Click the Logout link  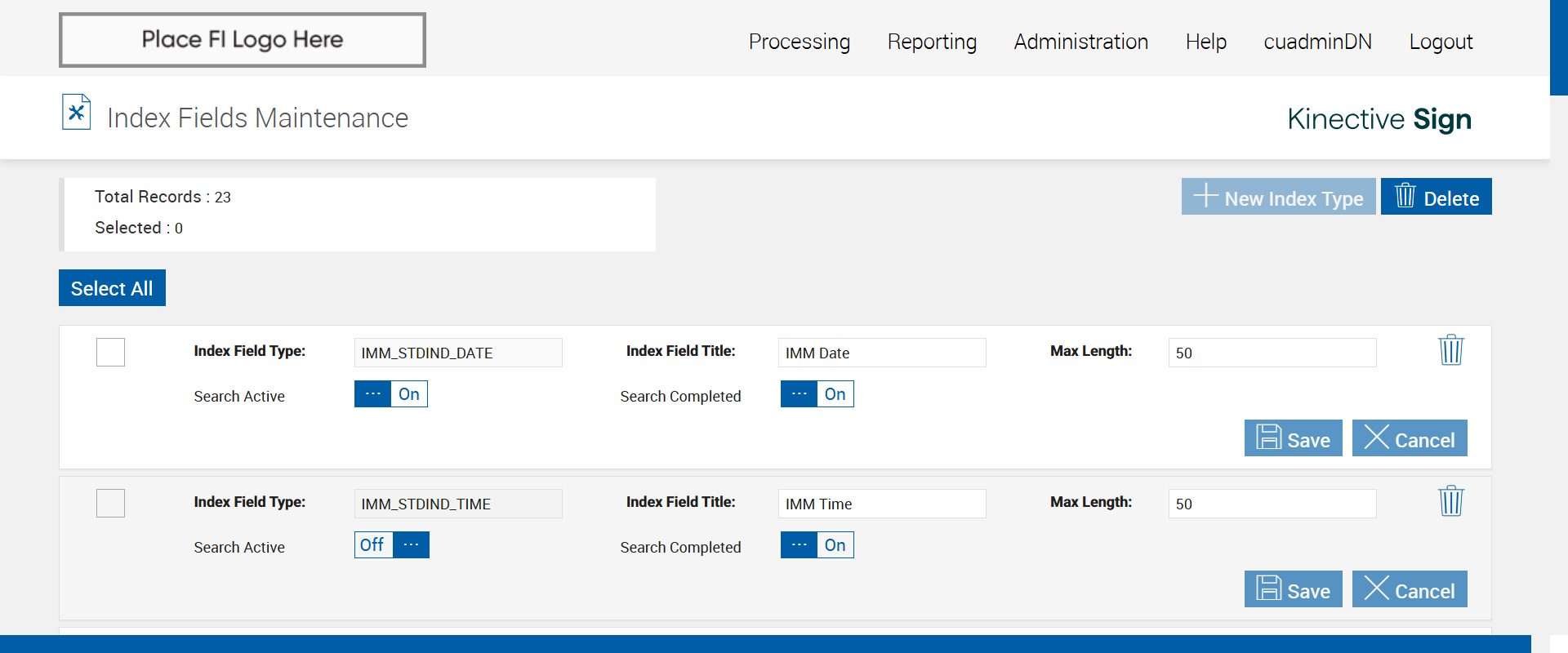[1441, 42]
